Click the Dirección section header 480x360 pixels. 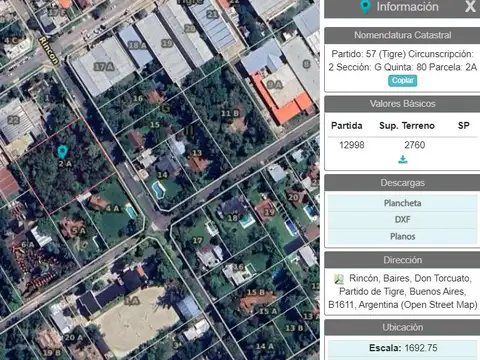[x=402, y=260]
